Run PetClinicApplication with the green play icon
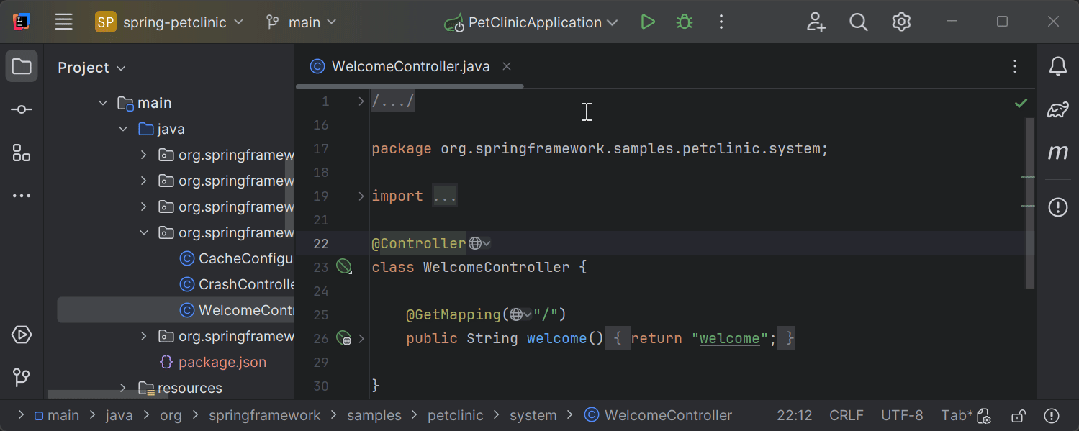Image resolution: width=1079 pixels, height=431 pixels. click(x=647, y=22)
